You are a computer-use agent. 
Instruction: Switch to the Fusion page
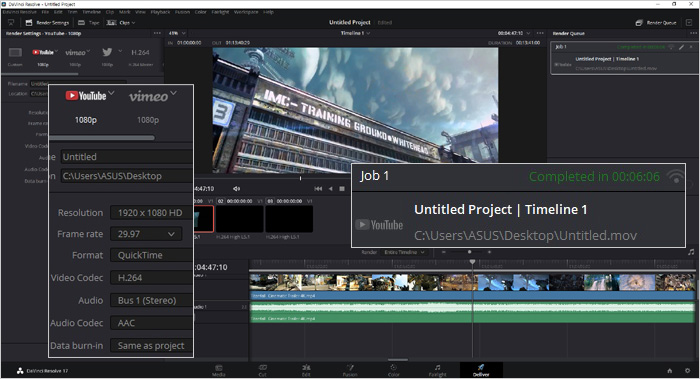(350, 370)
